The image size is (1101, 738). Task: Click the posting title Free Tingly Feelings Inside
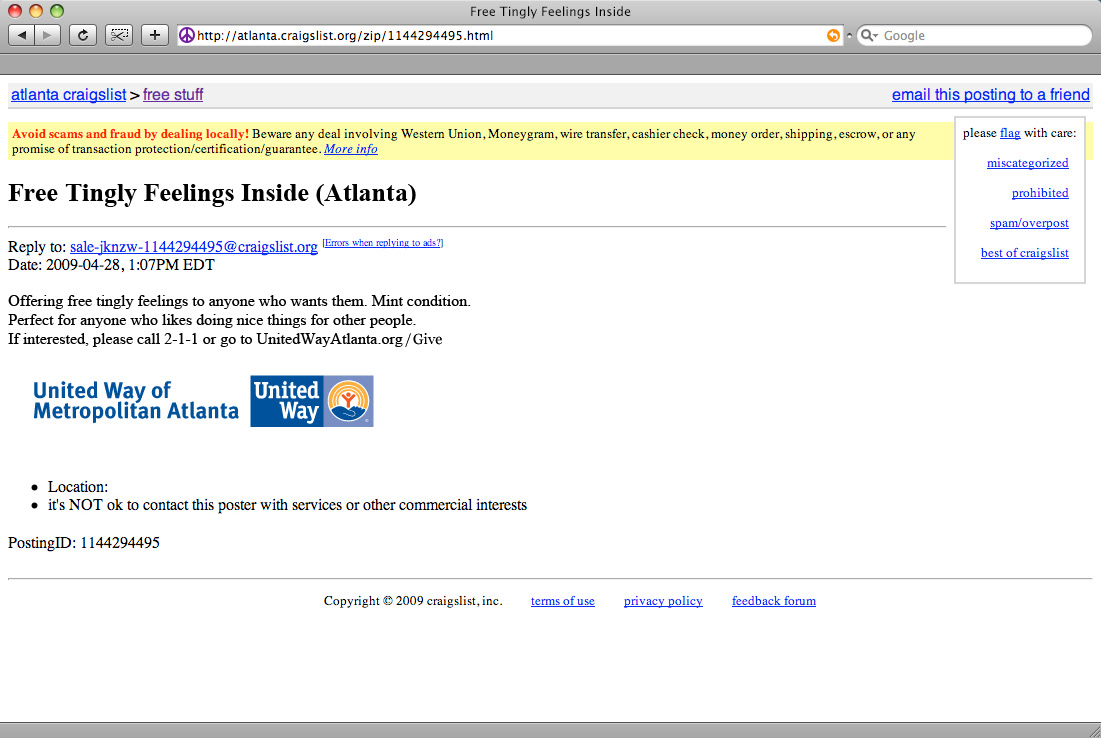click(212, 193)
